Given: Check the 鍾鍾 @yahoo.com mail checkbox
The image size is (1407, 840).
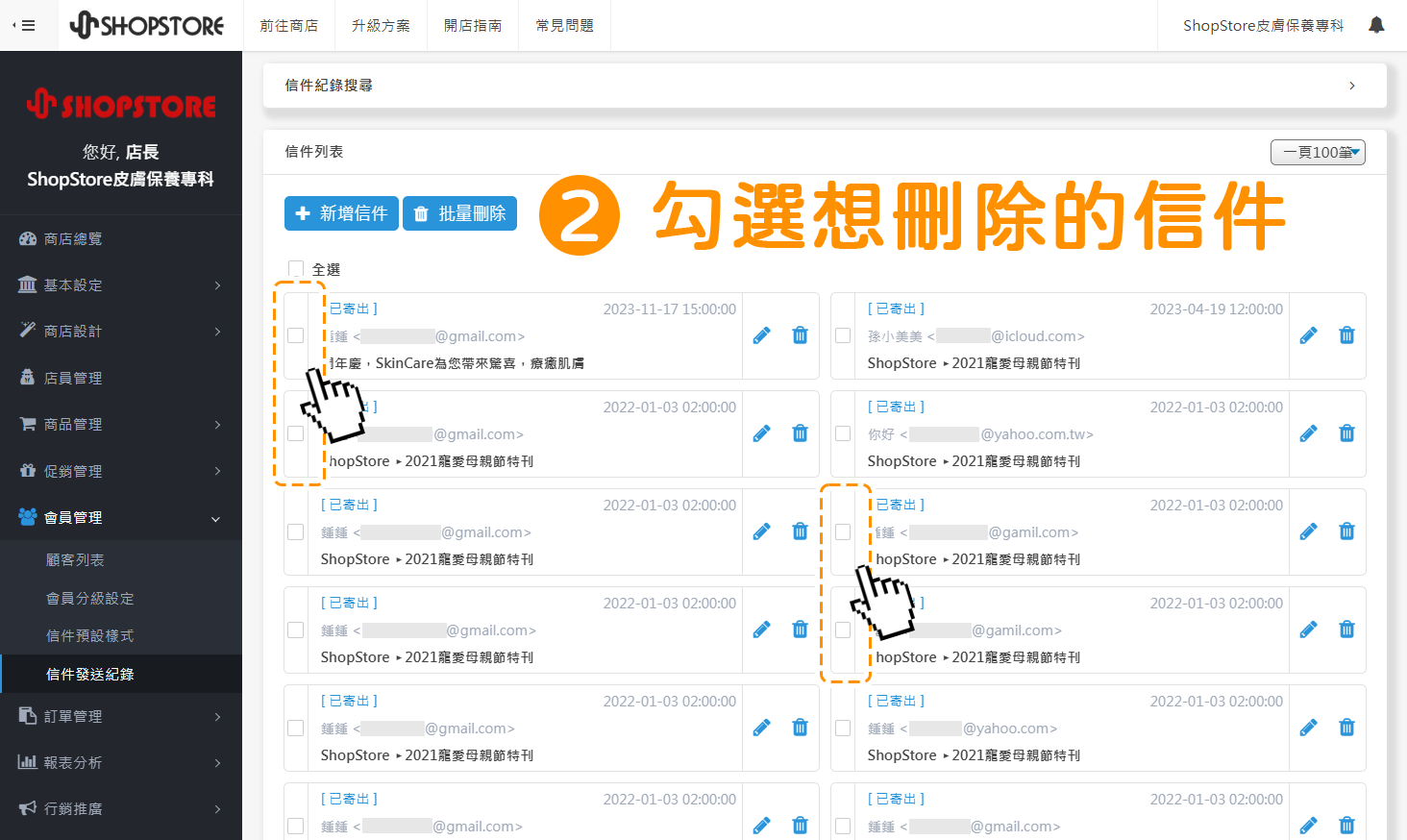Looking at the screenshot, I should 843,728.
